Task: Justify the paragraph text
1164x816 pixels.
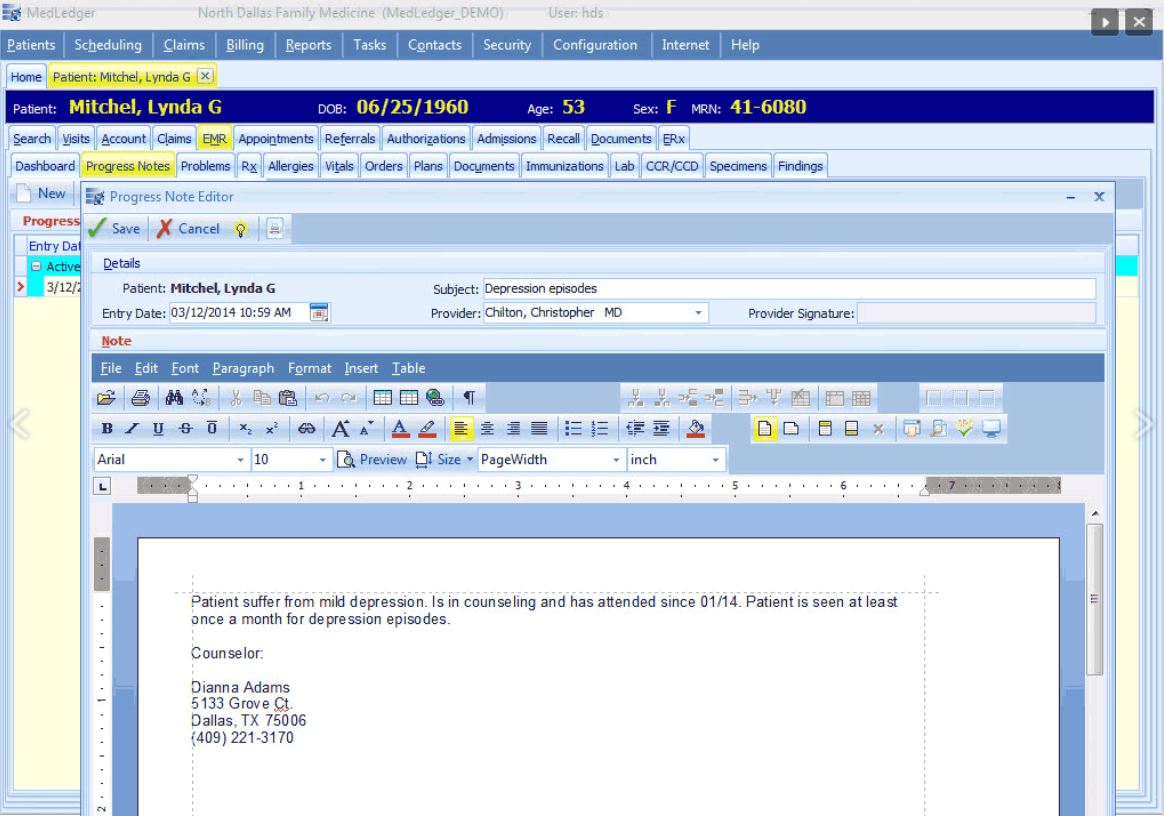Action: [540, 428]
